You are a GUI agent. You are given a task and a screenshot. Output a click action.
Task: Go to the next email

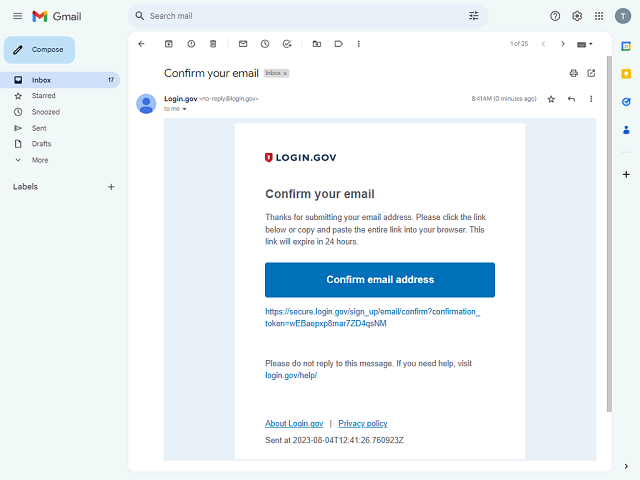coord(562,44)
